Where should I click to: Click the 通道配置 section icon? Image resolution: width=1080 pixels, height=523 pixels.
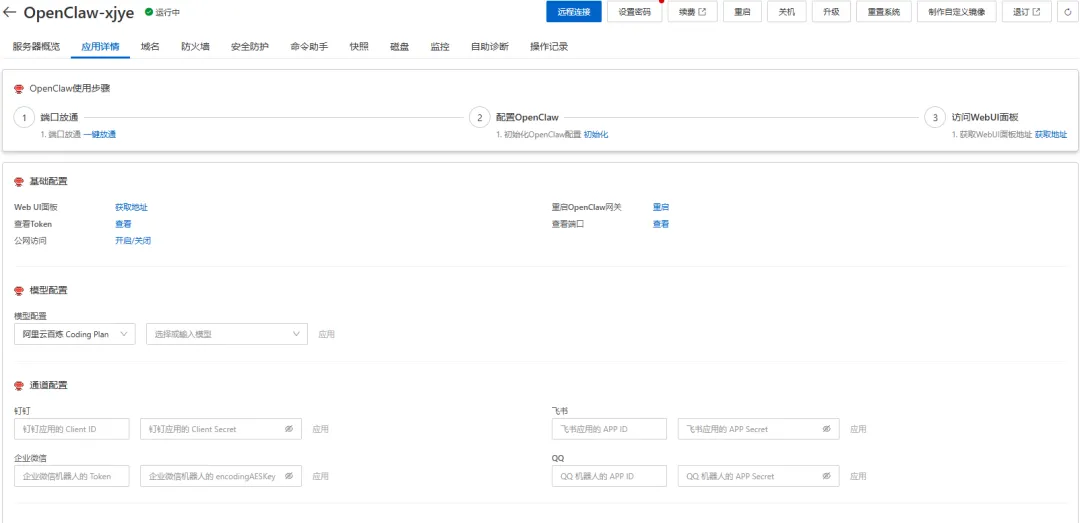pyautogui.click(x=19, y=385)
